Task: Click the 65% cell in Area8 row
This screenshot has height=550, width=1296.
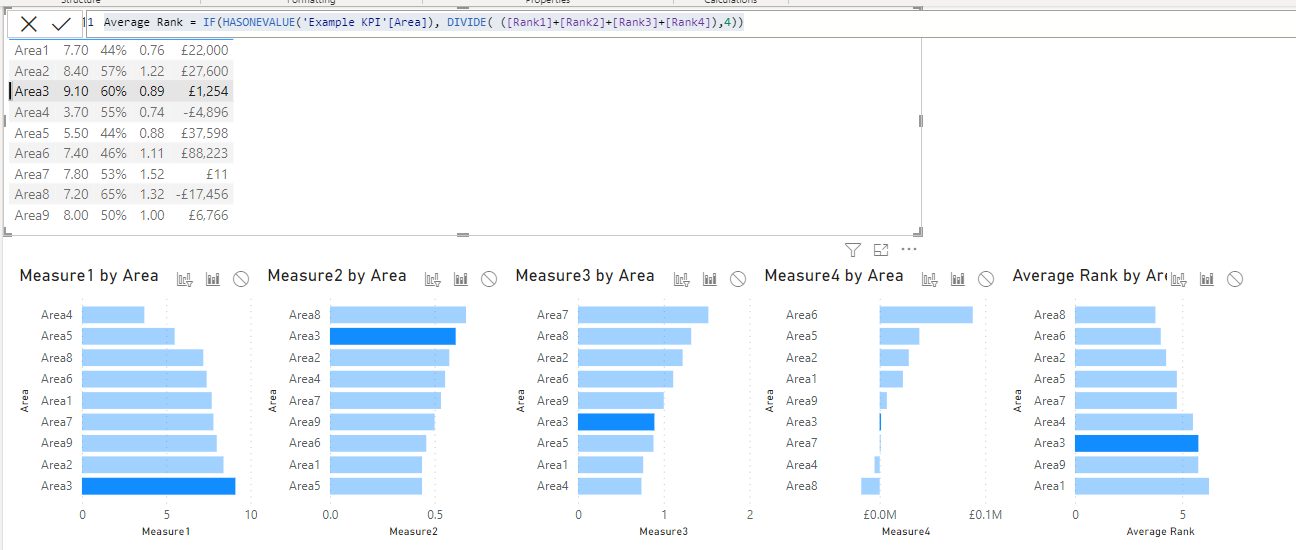Action: (x=113, y=195)
